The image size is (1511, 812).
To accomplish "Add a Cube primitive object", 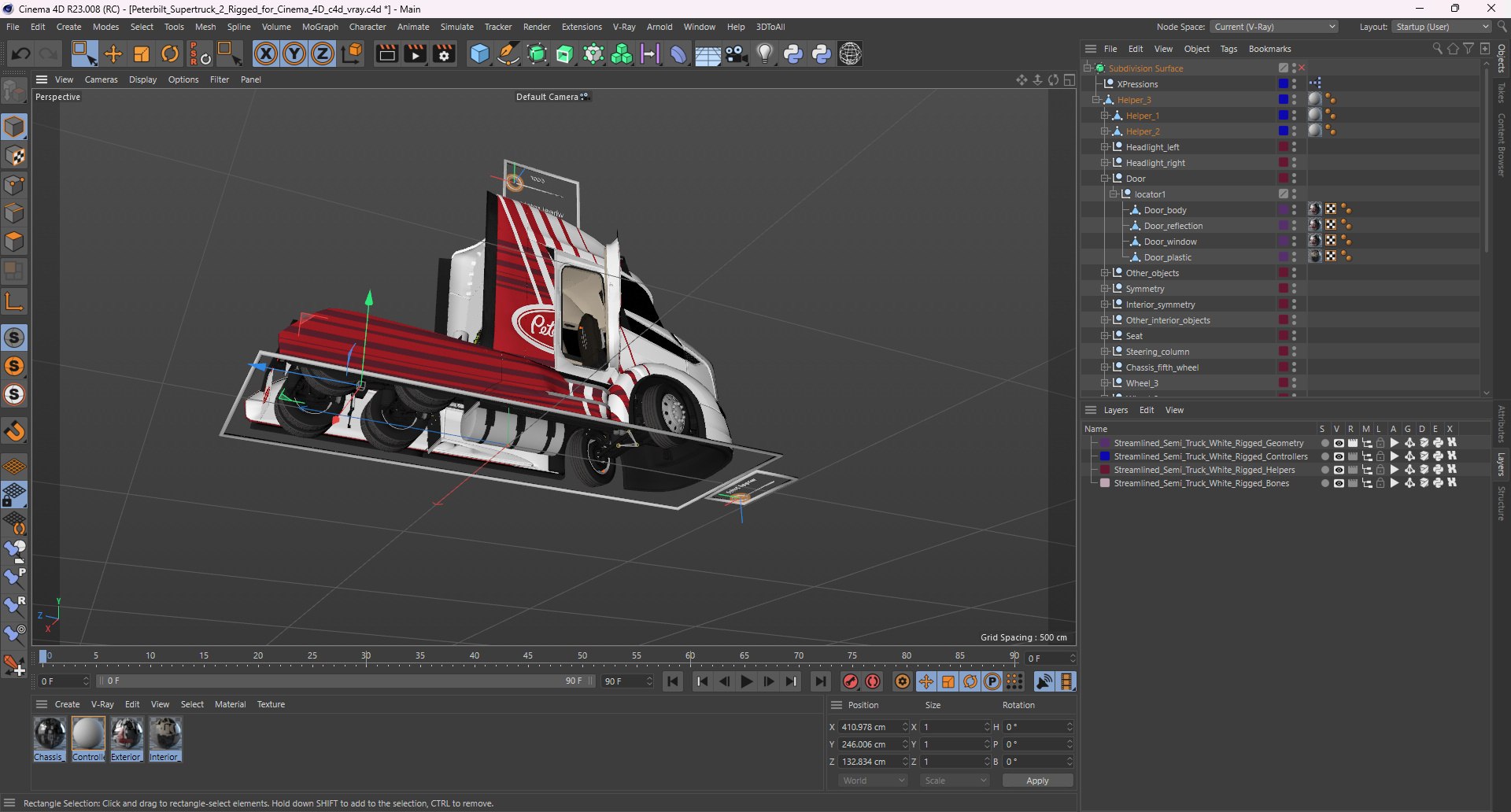I will (x=479, y=54).
